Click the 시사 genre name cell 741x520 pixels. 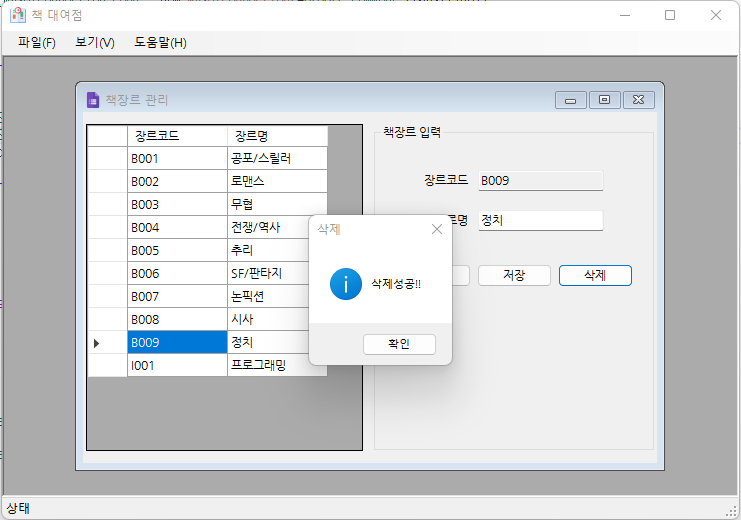pos(268,320)
